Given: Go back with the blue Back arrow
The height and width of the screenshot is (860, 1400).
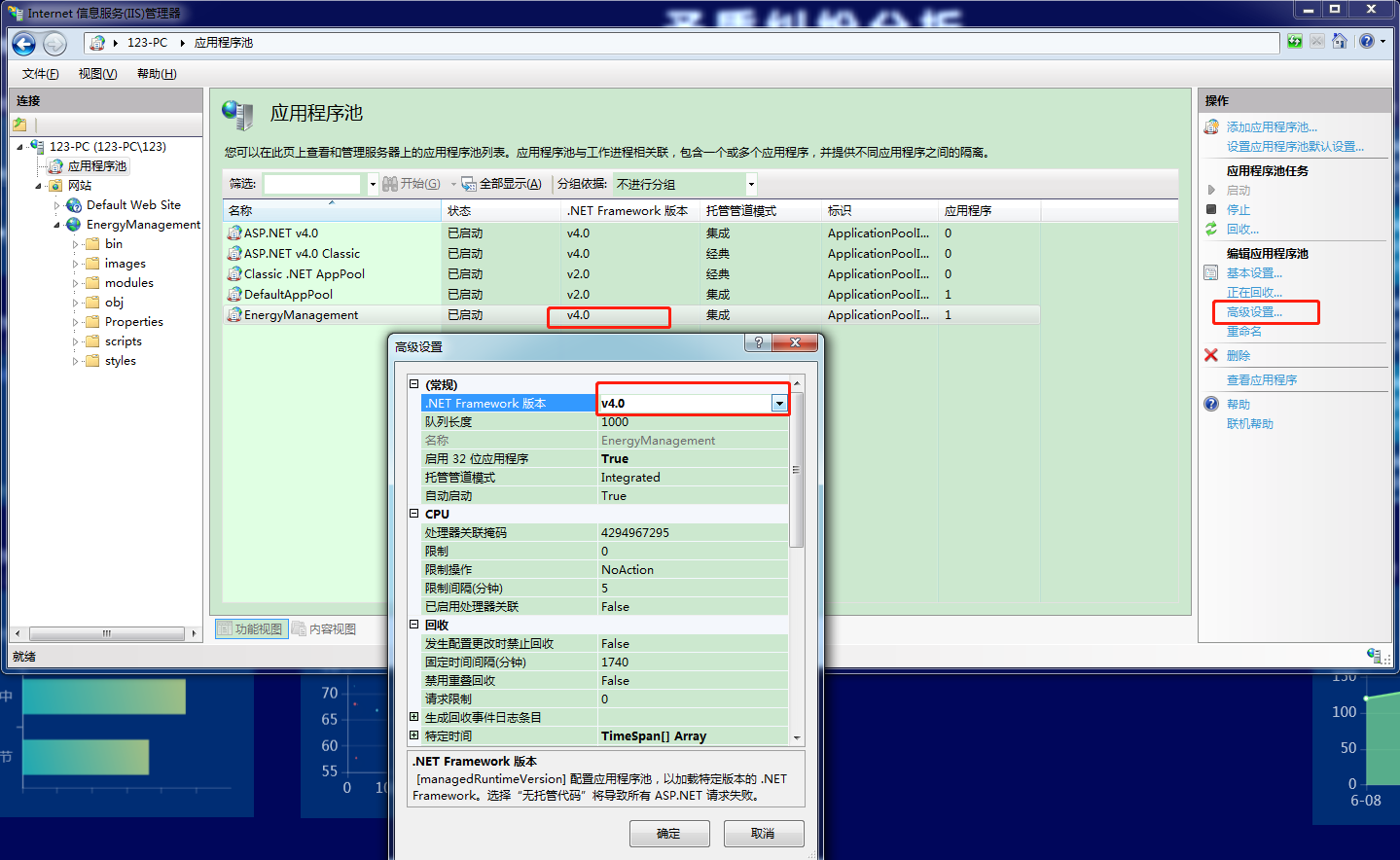Looking at the screenshot, I should [x=24, y=43].
